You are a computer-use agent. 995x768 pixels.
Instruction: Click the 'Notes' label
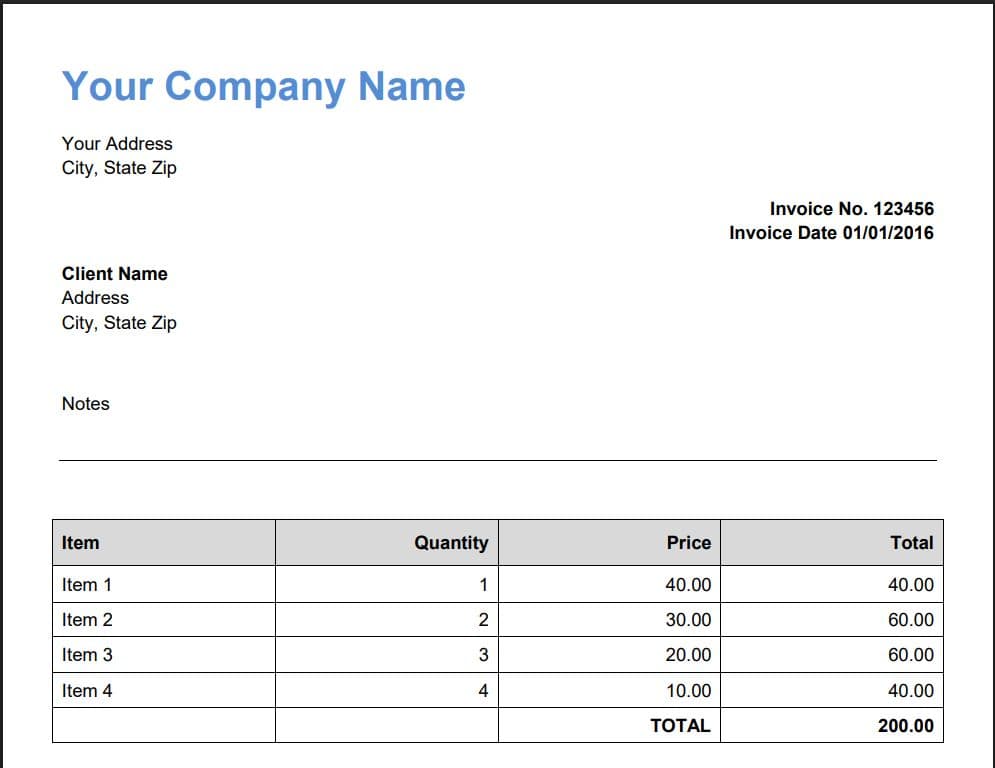click(x=86, y=404)
